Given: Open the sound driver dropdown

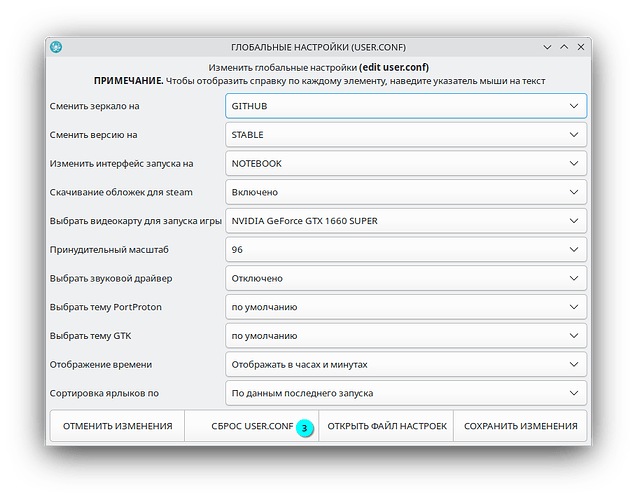Looking at the screenshot, I should [x=405, y=278].
